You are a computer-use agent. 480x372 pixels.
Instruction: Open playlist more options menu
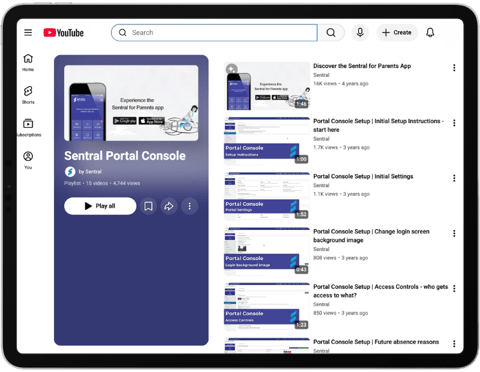click(190, 206)
